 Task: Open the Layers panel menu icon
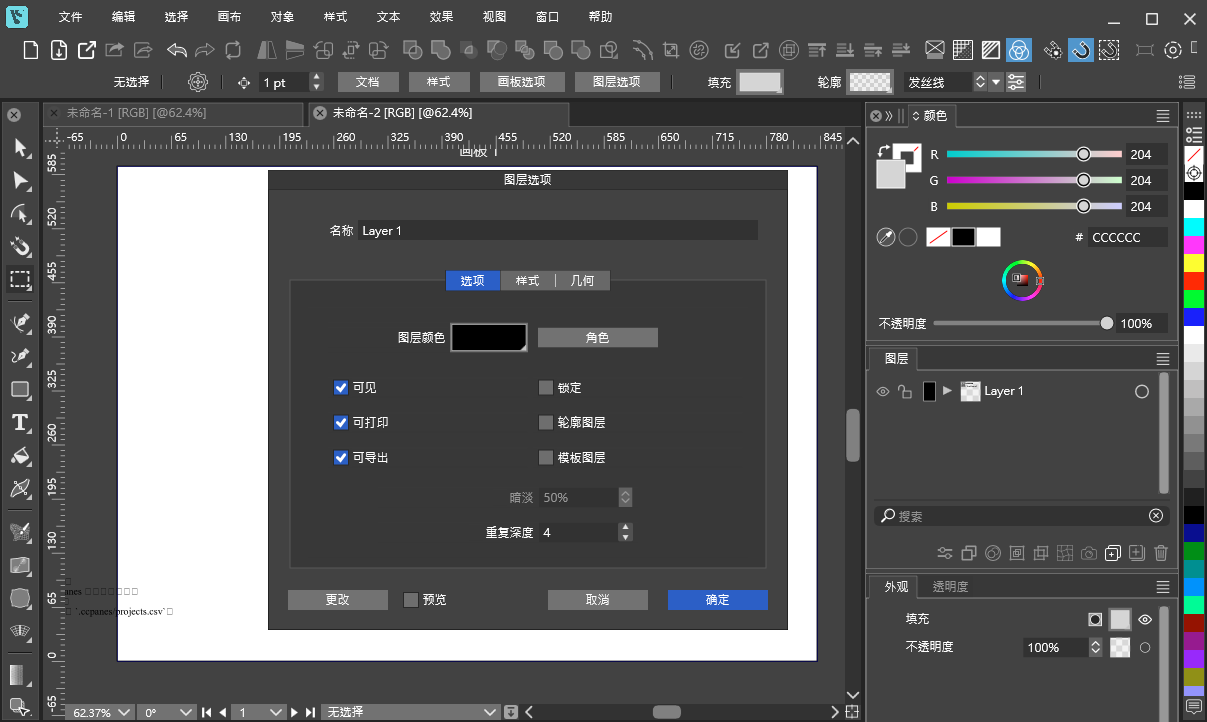1163,358
